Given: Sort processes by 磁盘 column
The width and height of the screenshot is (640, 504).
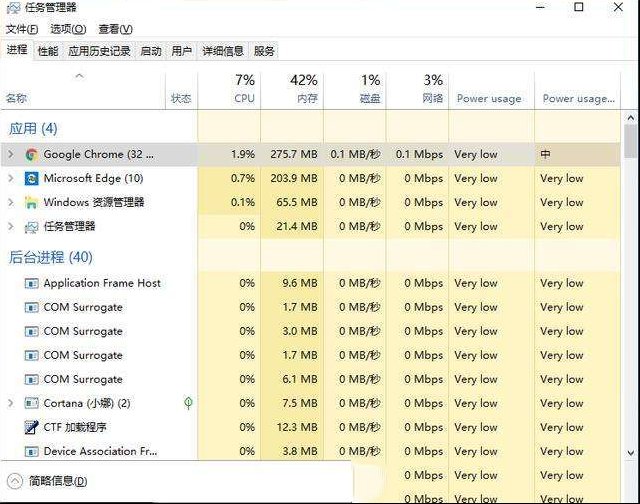Looking at the screenshot, I should [355, 91].
